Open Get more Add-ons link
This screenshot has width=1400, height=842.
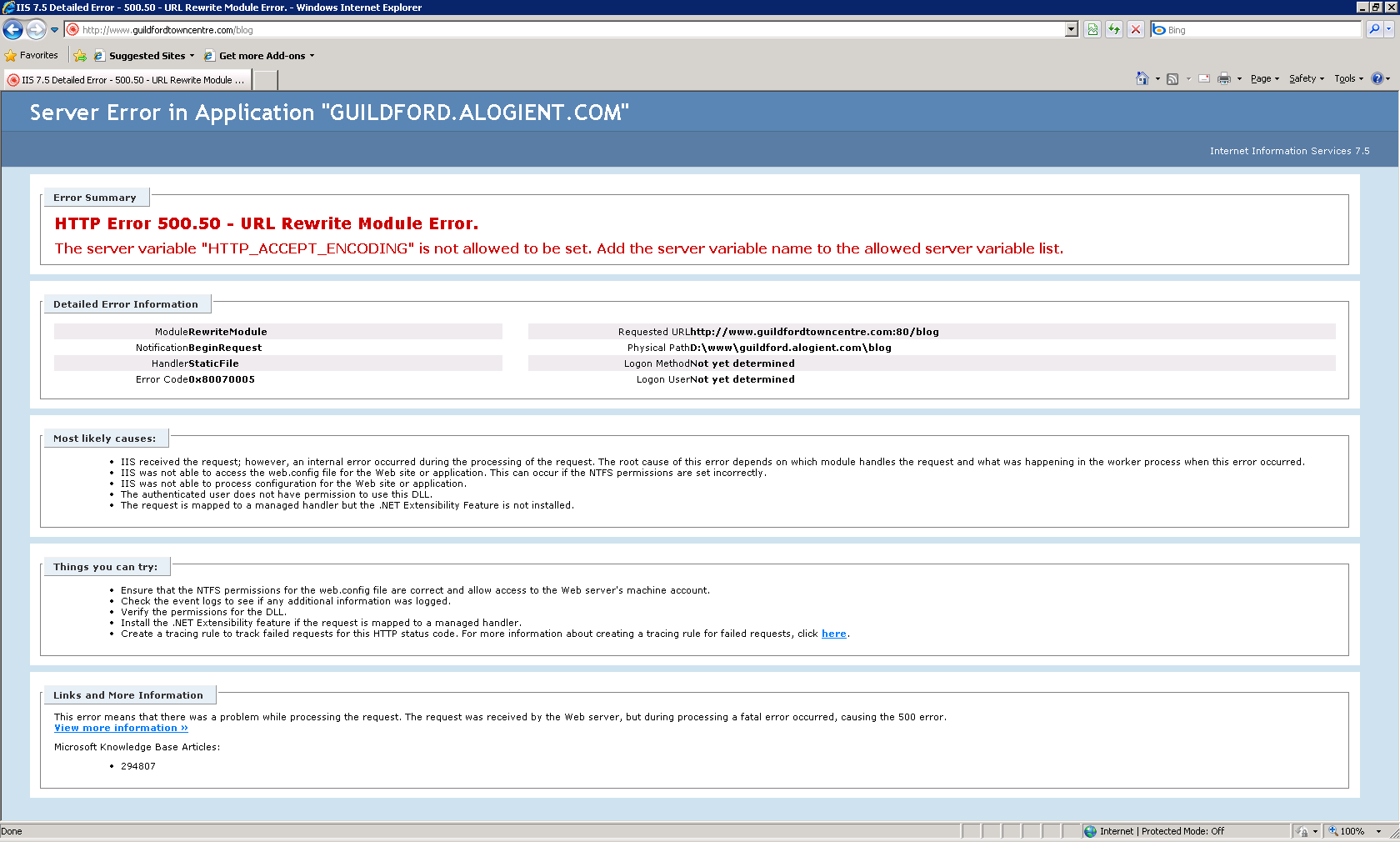click(x=259, y=56)
